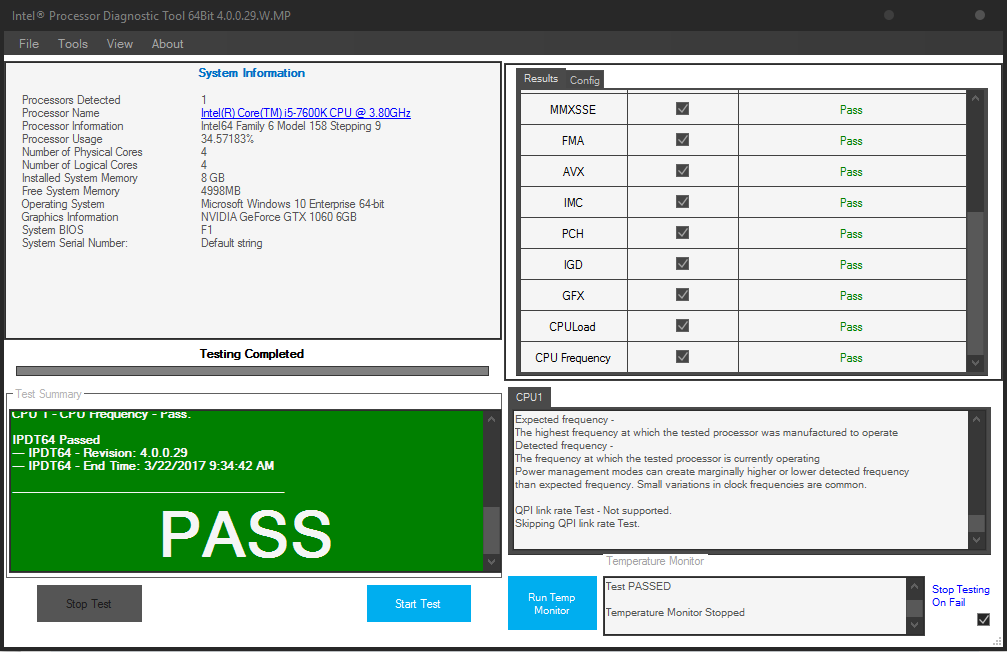Click the Temperature Monitor Stopped message

676,612
